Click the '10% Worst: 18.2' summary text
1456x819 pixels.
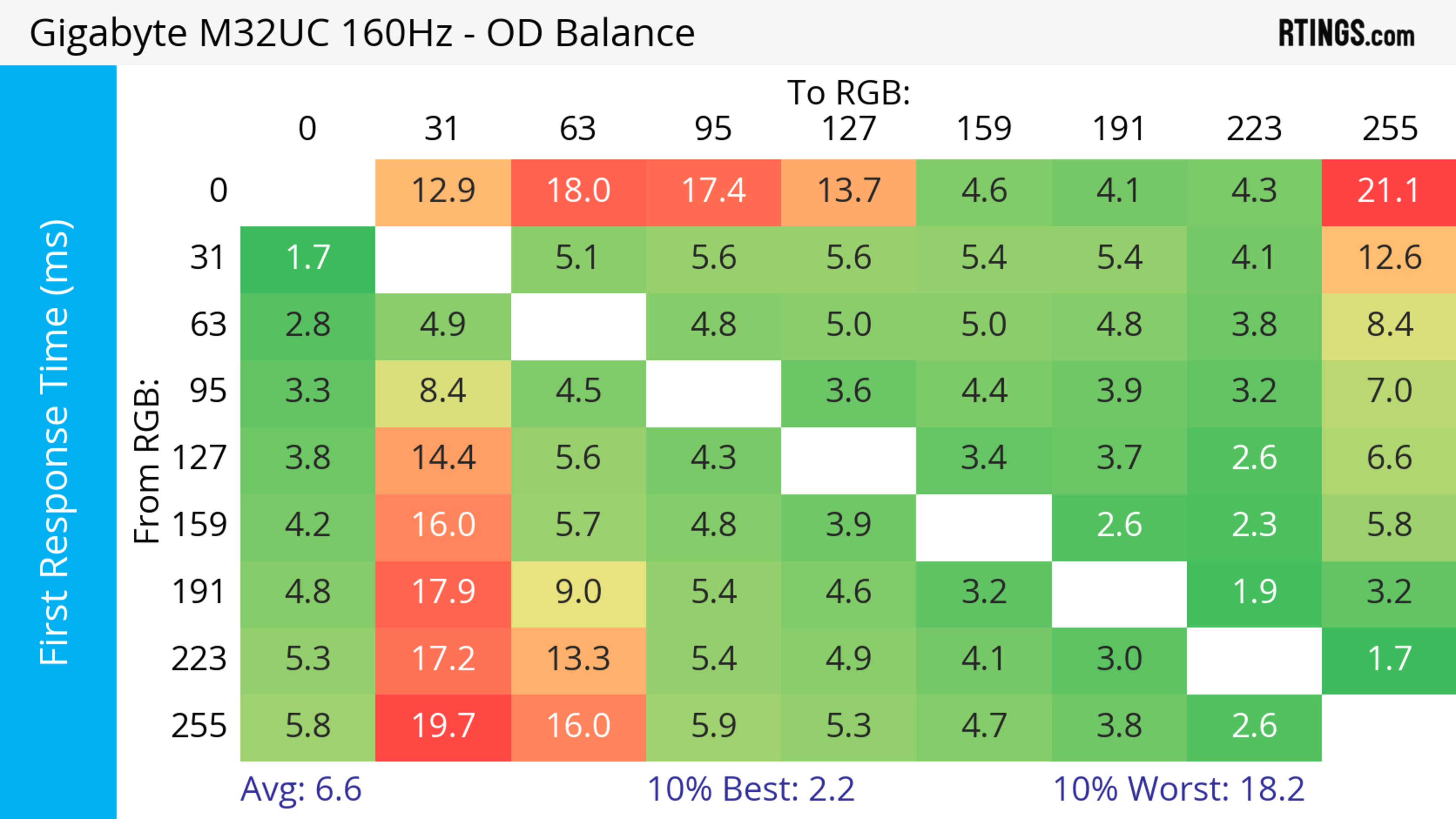(1178, 789)
